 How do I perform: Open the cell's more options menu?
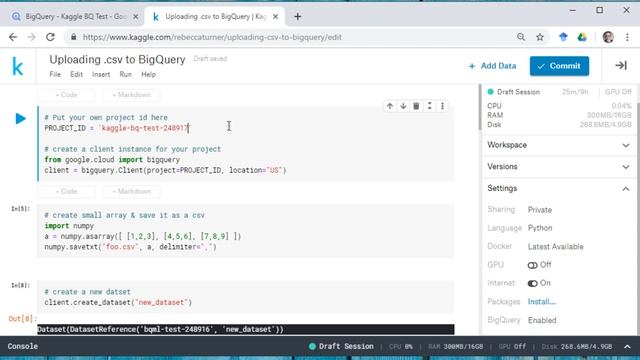click(x=442, y=106)
